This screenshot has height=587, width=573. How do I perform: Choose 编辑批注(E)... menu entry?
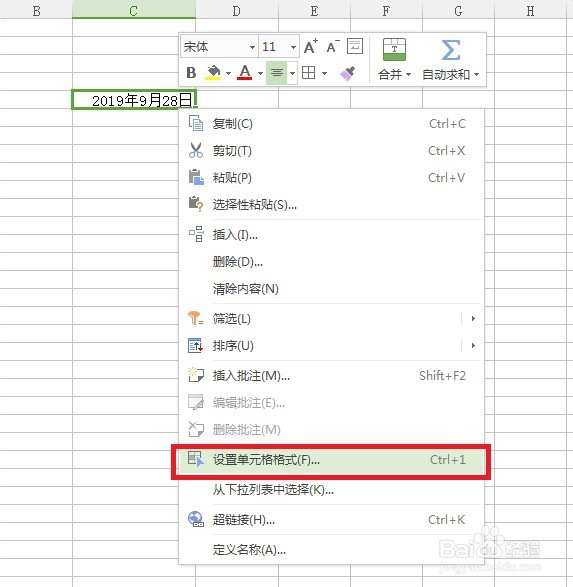pyautogui.click(x=331, y=402)
